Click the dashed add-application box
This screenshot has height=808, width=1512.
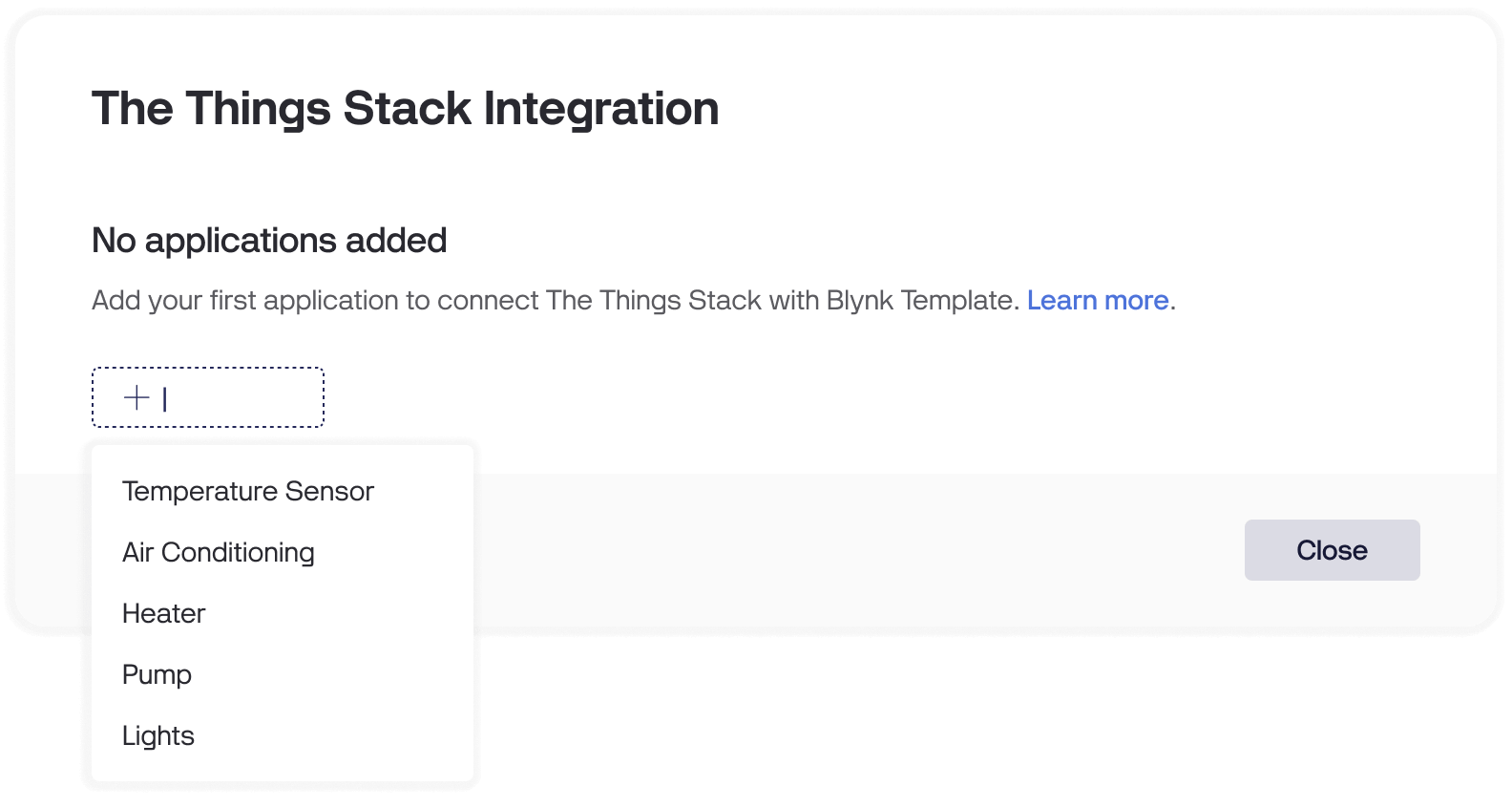pos(207,396)
